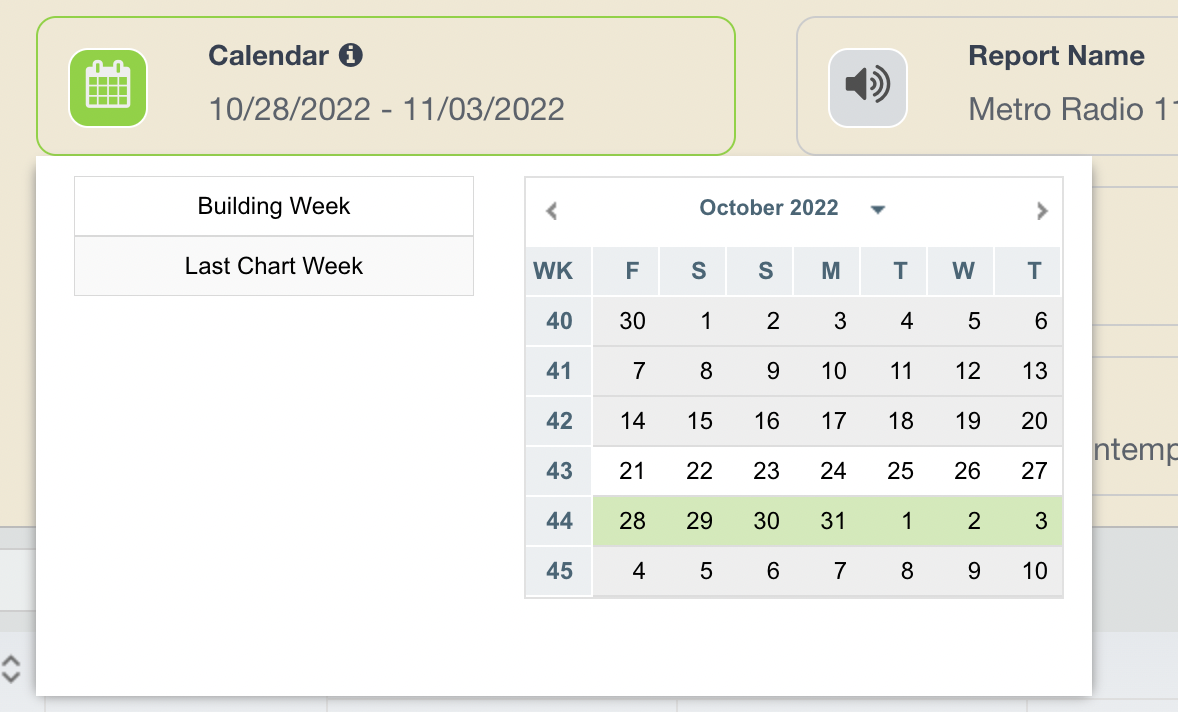Select the Last Chart Week preset

click(x=273, y=266)
